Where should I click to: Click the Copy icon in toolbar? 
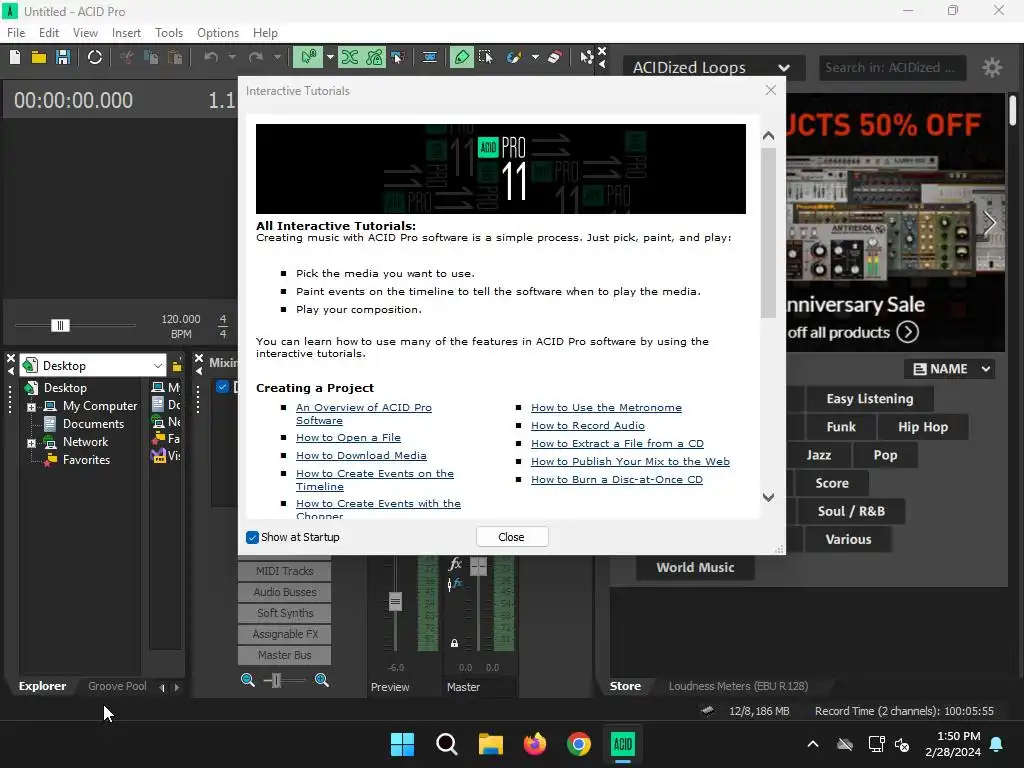pyautogui.click(x=151, y=57)
